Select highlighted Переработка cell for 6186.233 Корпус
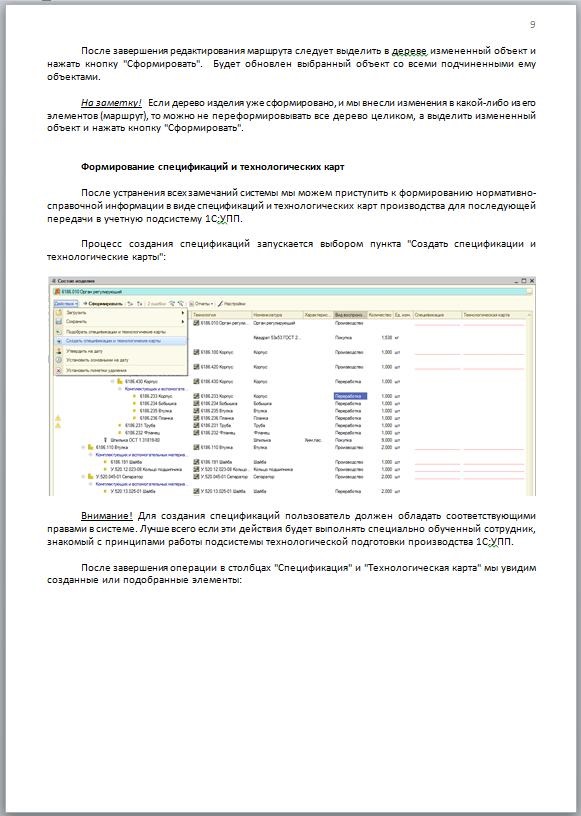 coord(350,396)
